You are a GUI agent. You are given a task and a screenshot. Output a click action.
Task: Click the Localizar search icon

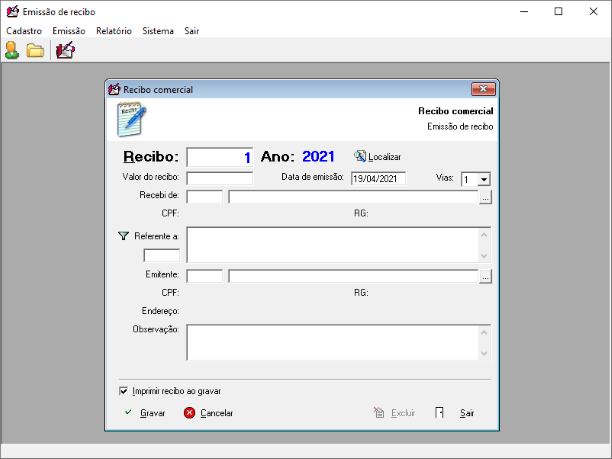(x=359, y=157)
